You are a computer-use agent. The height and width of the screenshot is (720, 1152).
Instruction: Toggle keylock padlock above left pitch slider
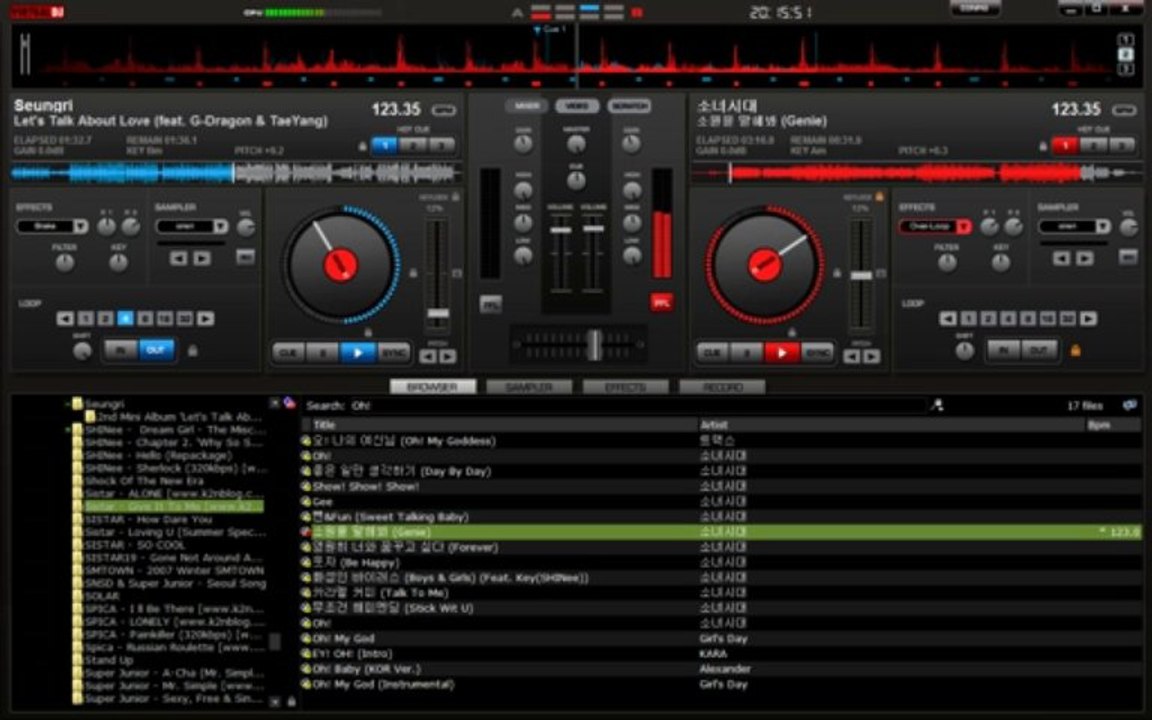(456, 197)
